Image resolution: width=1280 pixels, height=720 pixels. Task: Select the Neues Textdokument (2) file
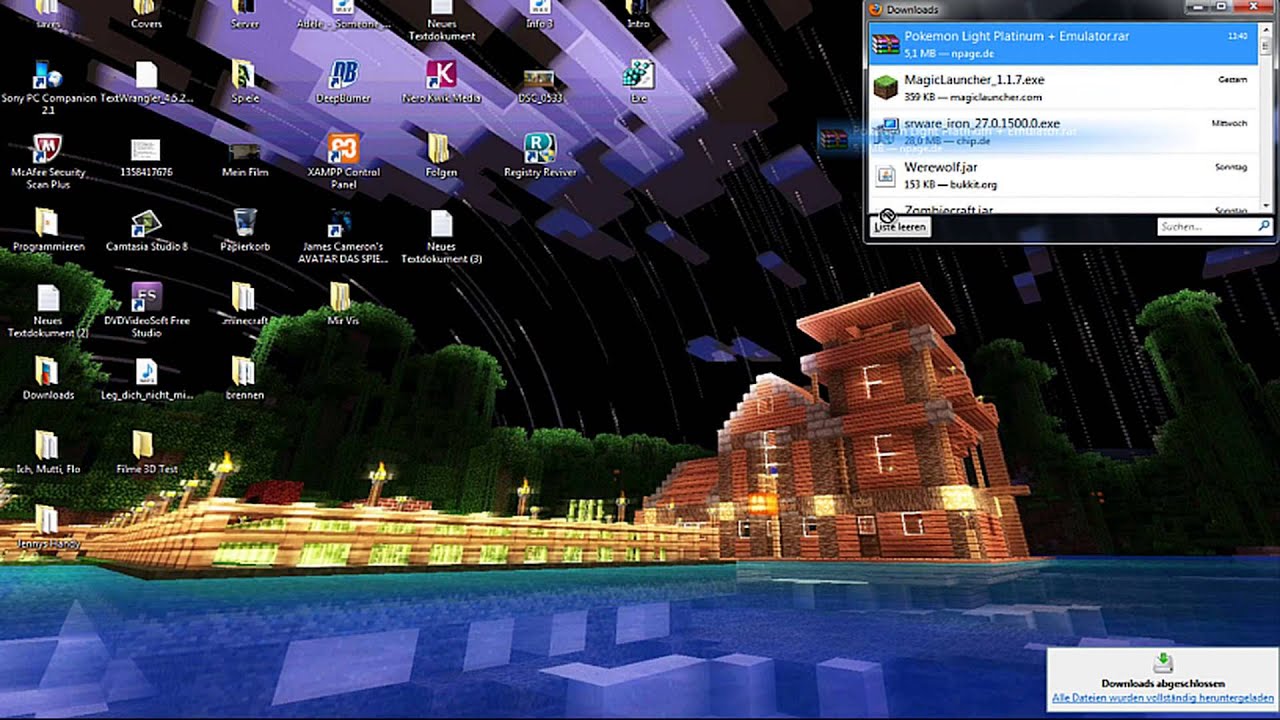coord(47,310)
